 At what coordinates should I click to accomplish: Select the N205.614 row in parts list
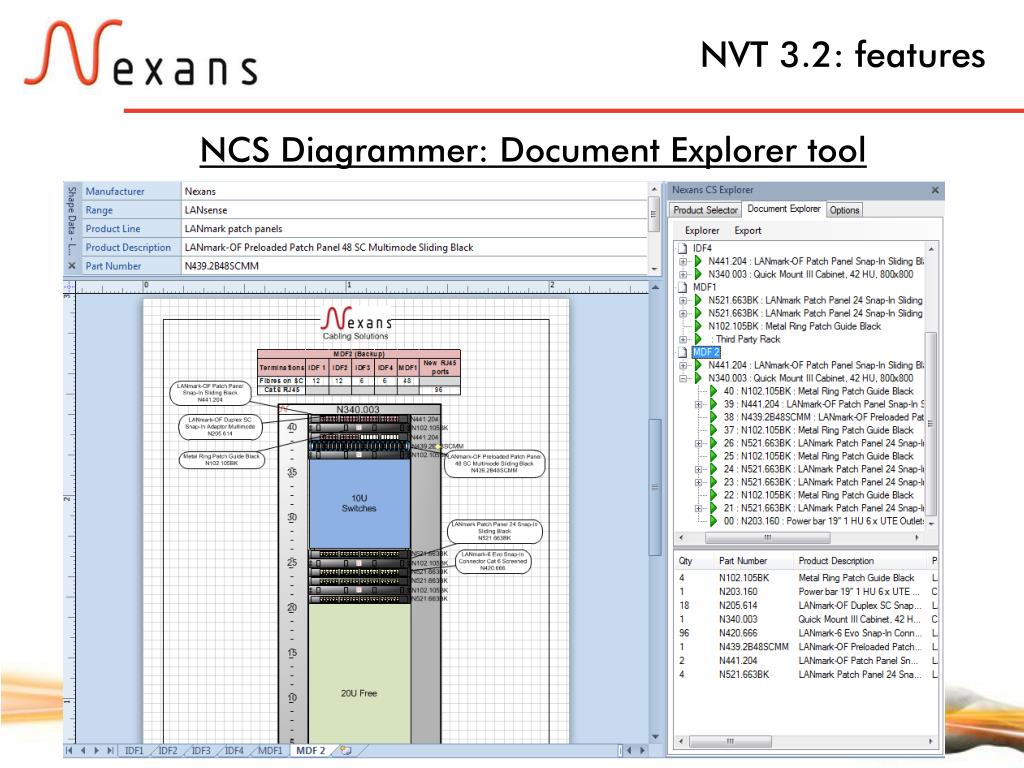(807, 605)
